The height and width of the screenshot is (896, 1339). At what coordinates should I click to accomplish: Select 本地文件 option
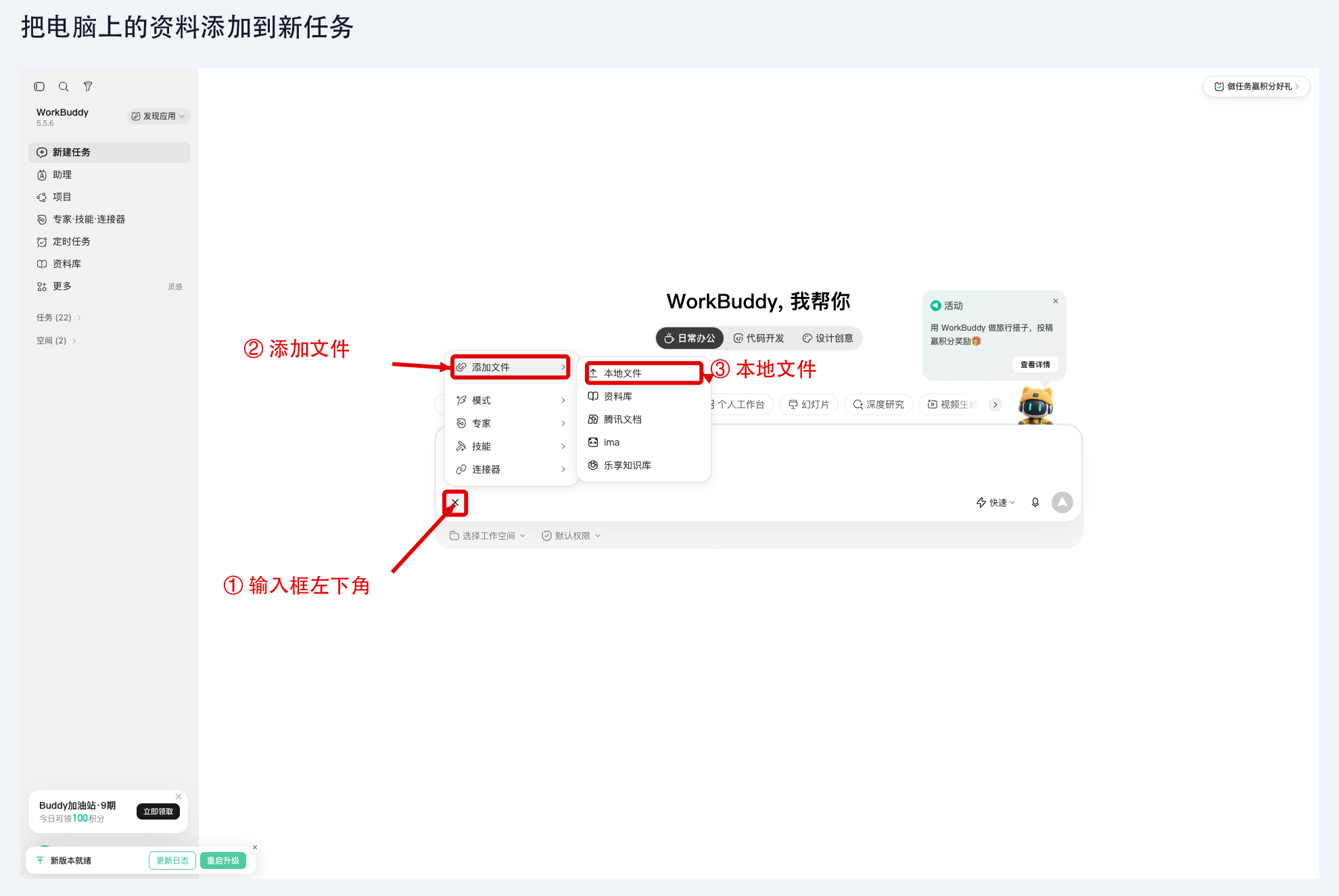[644, 373]
